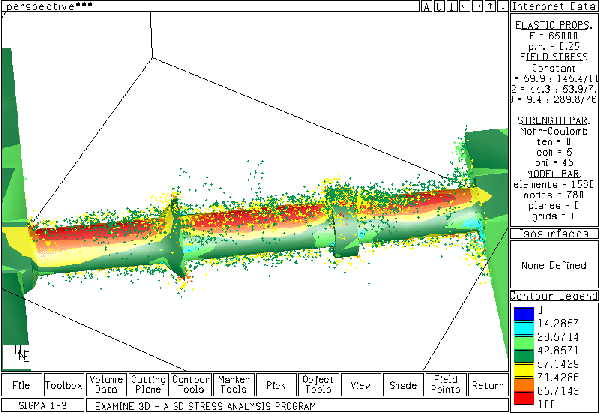Click the Shade button
The image size is (599, 414).
[403, 385]
